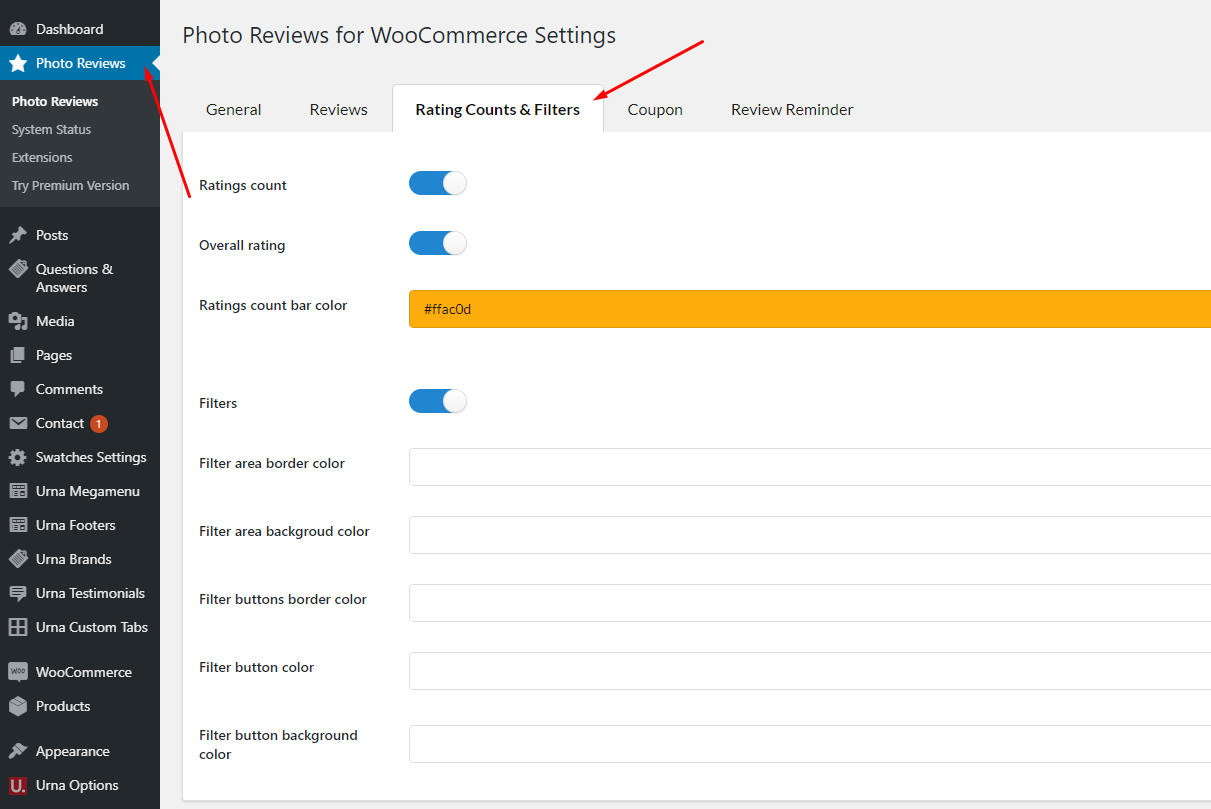Image resolution: width=1211 pixels, height=809 pixels.
Task: Open System Status submenu item
Action: 51,129
